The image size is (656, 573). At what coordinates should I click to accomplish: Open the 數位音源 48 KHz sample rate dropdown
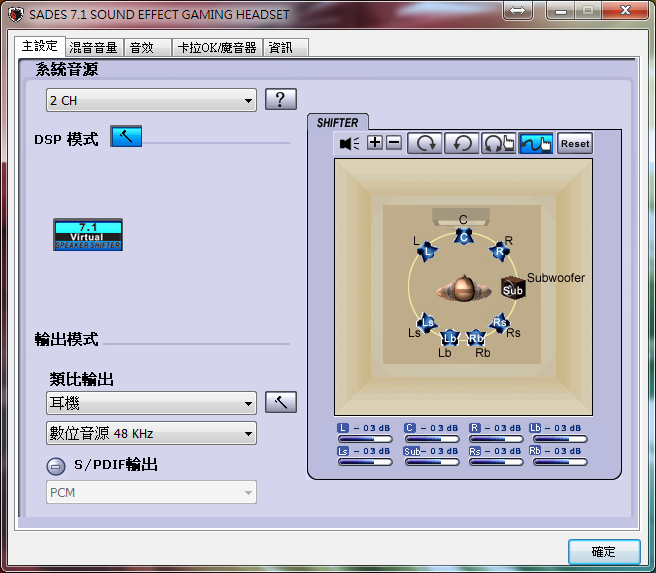pyautogui.click(x=151, y=433)
